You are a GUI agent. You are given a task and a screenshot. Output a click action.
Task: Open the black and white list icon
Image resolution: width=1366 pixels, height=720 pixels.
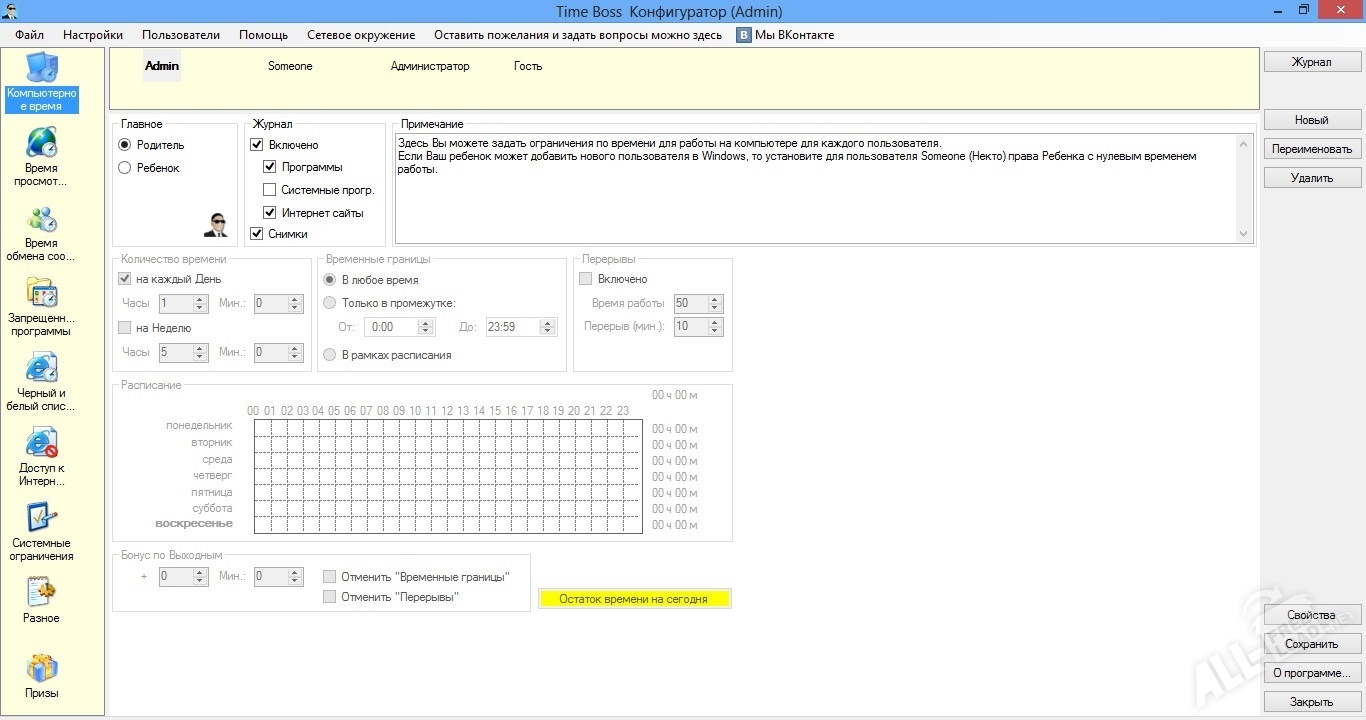click(41, 368)
